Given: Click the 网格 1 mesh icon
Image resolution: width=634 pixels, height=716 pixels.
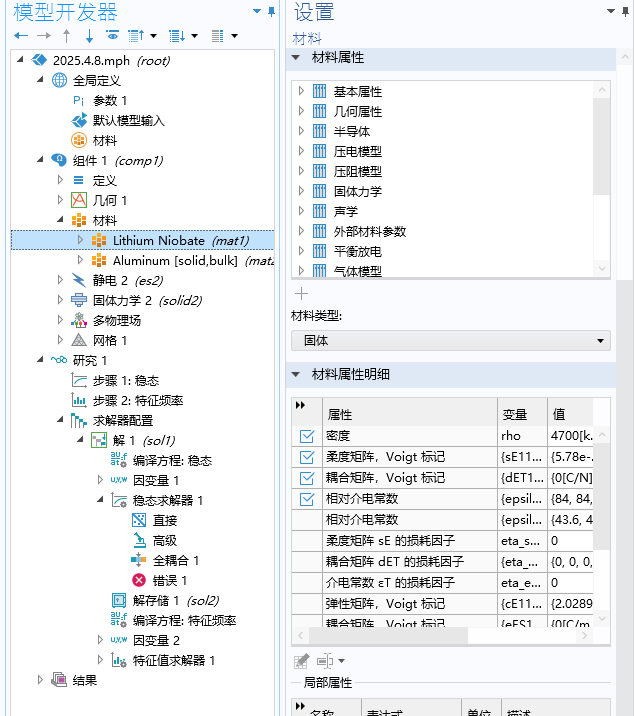Looking at the screenshot, I should pos(79,340).
